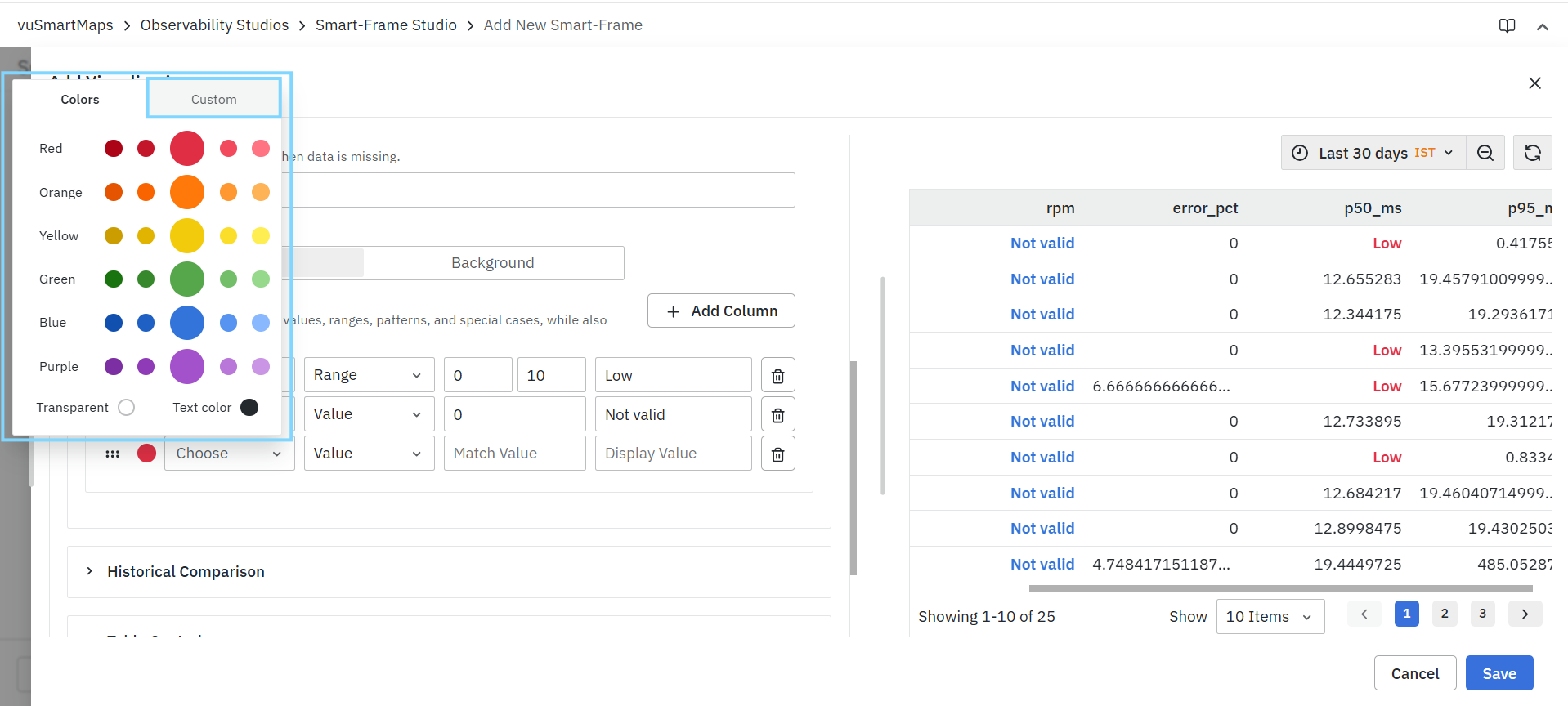The image size is (1568, 706).
Task: Click the range end field showing 10
Action: tap(552, 375)
